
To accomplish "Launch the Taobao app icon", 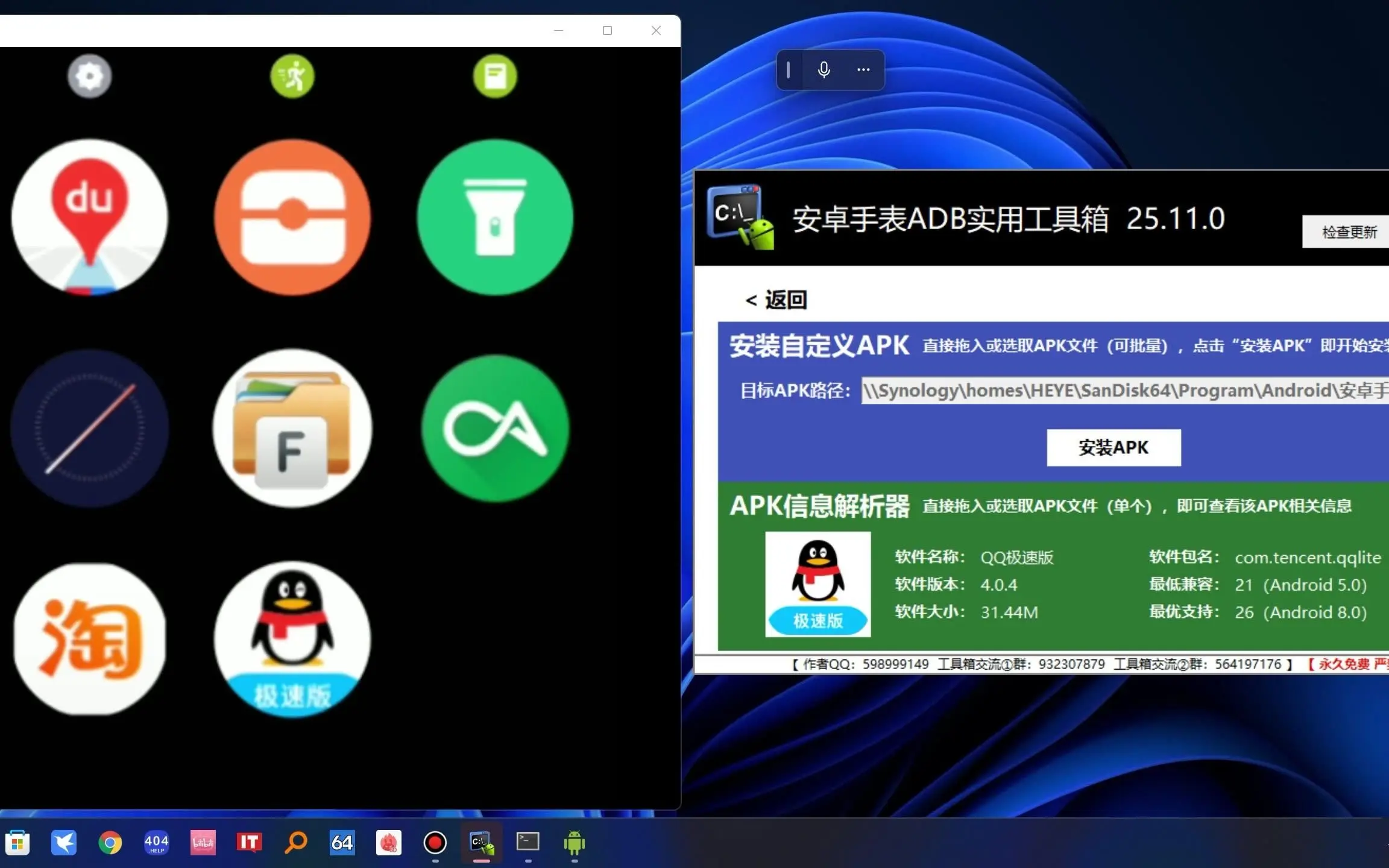I will pyautogui.click(x=89, y=639).
